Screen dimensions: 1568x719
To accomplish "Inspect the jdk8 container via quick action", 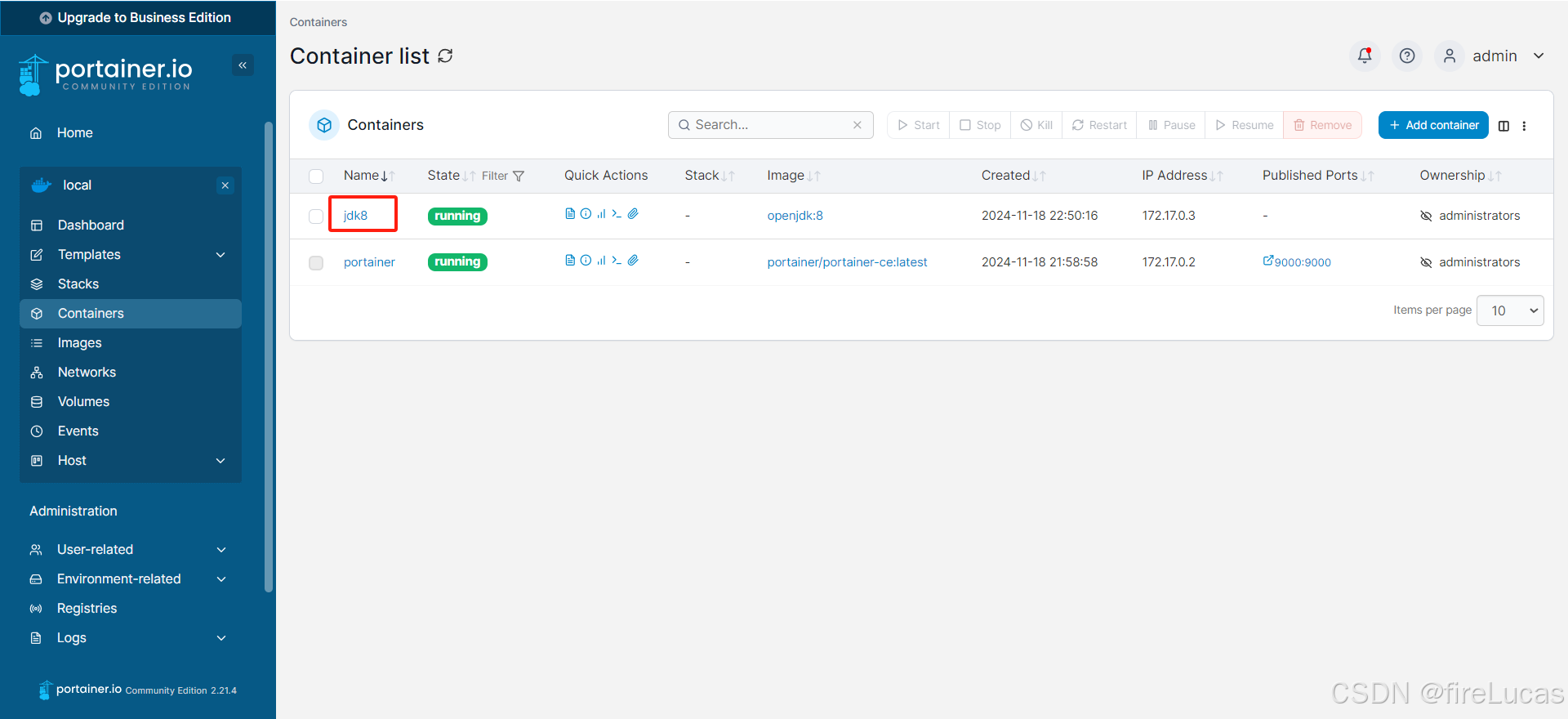I will click(586, 214).
